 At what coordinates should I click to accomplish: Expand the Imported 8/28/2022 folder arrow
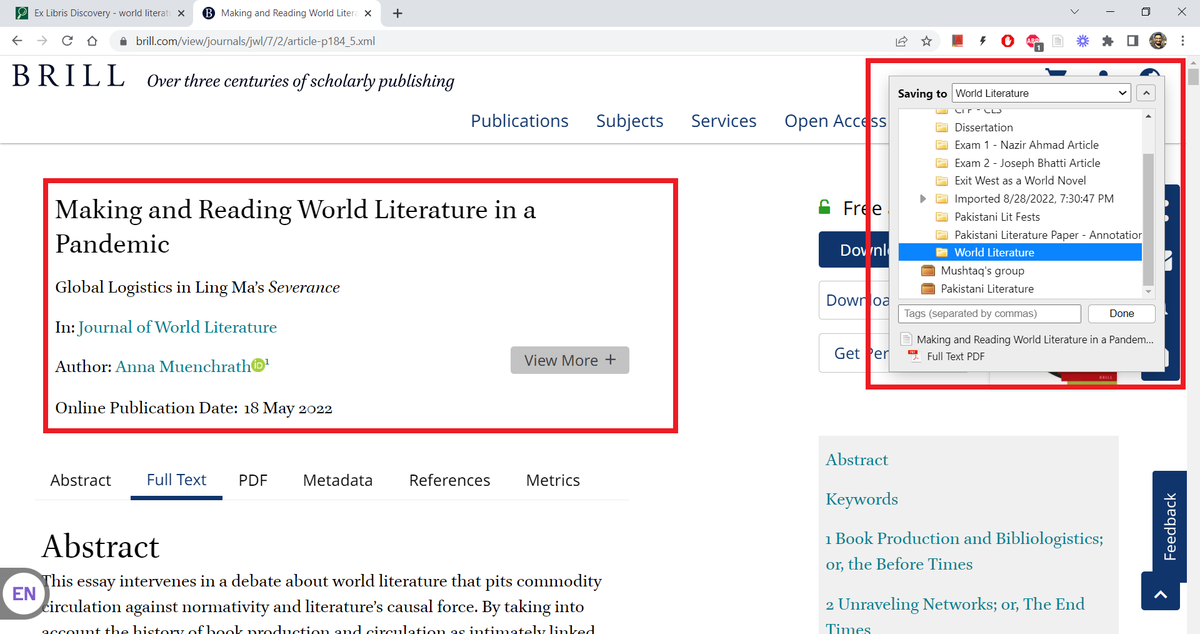tap(923, 199)
